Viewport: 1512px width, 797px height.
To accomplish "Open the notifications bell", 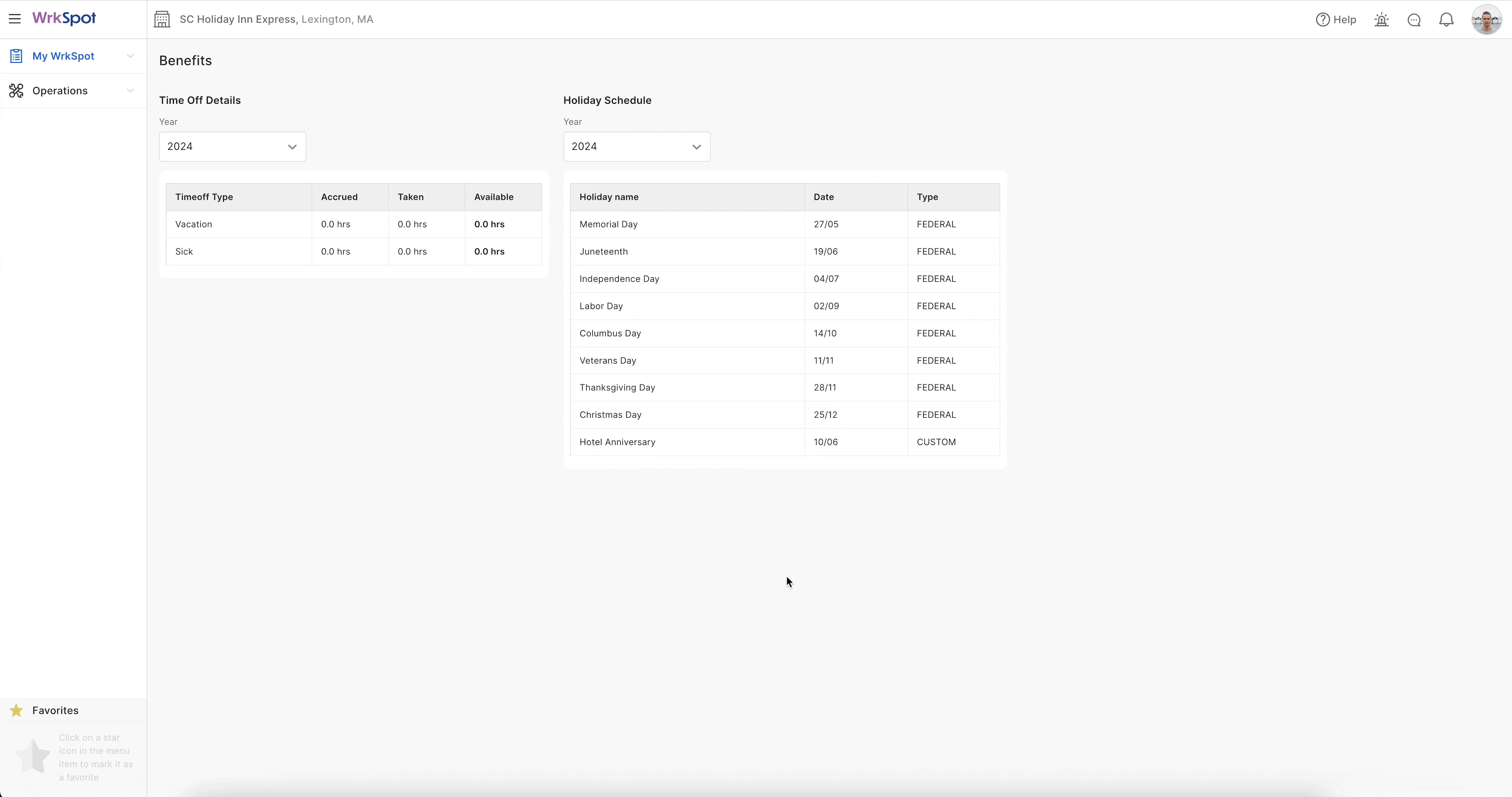I will pos(1446,20).
